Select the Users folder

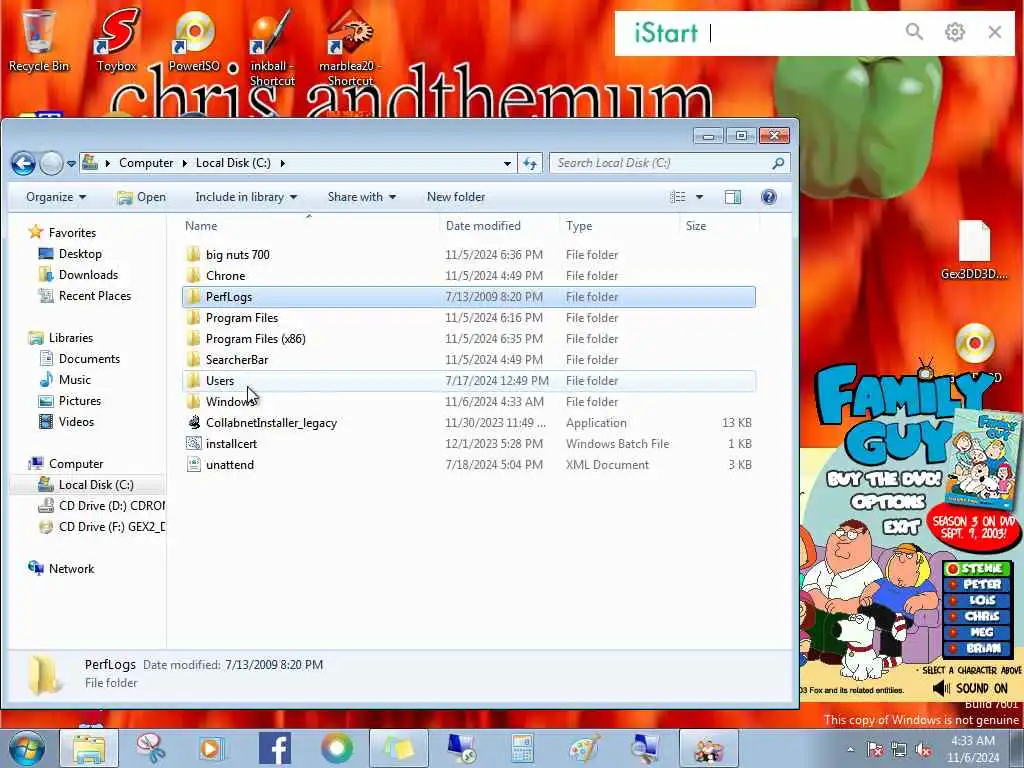click(x=469, y=380)
